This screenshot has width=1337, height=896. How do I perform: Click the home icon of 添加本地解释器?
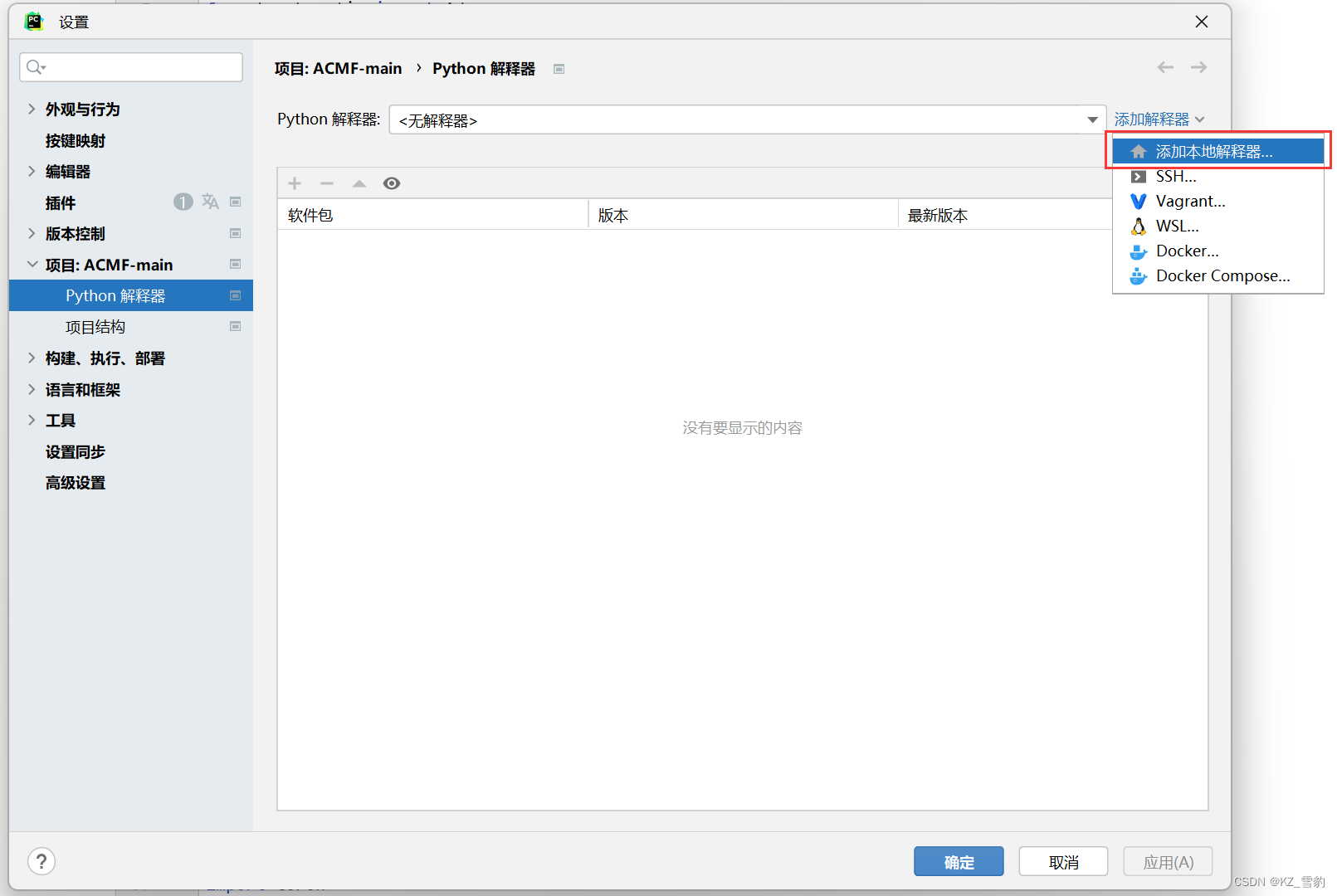point(1139,152)
